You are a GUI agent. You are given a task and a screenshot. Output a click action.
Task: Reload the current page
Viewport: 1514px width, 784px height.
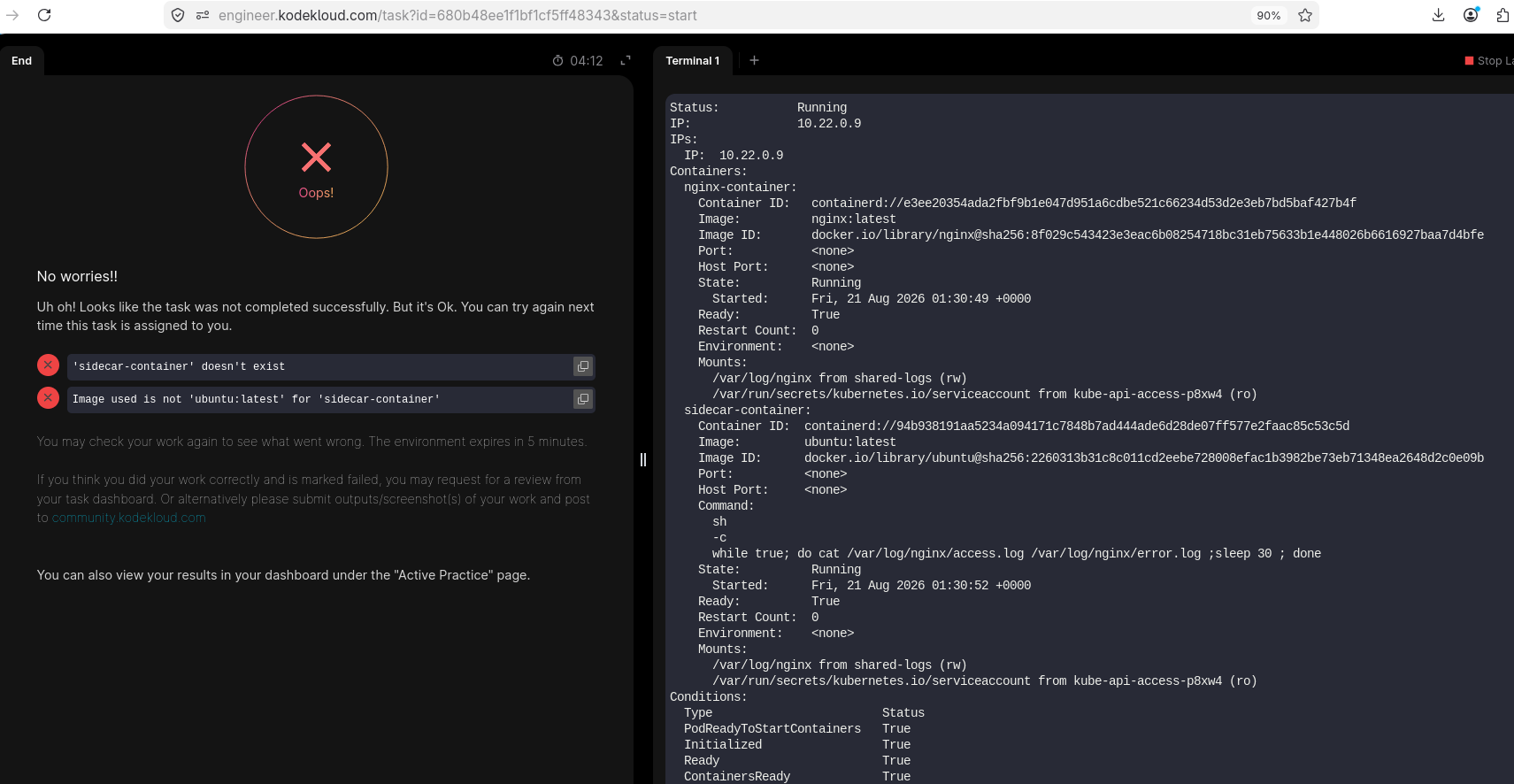(x=44, y=15)
